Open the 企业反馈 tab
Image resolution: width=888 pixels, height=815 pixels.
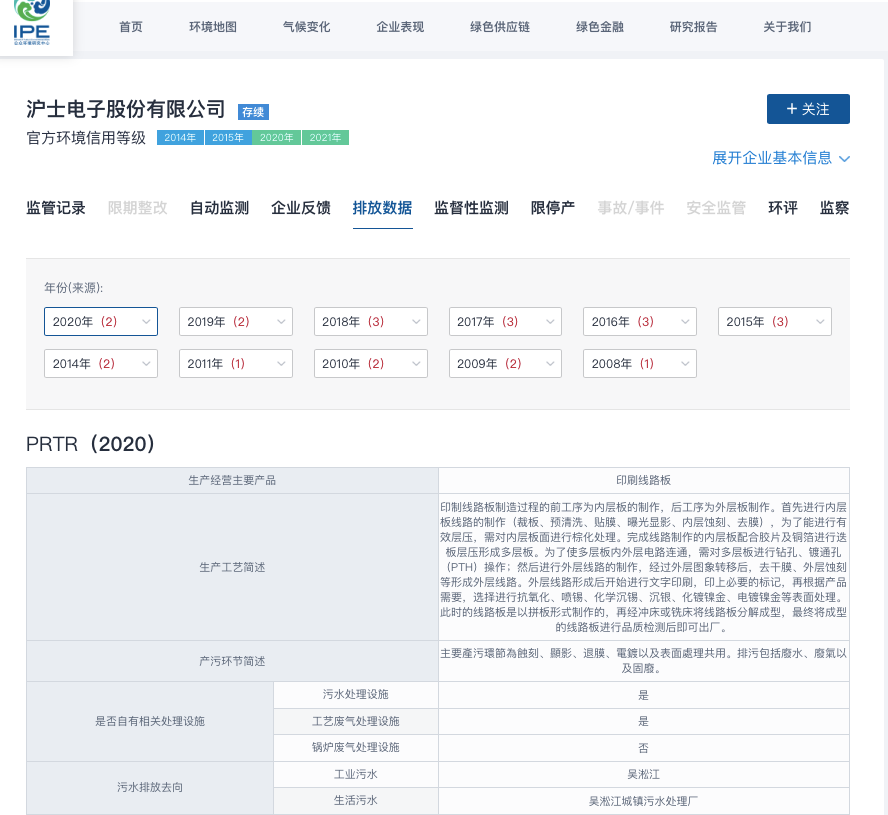click(x=301, y=208)
